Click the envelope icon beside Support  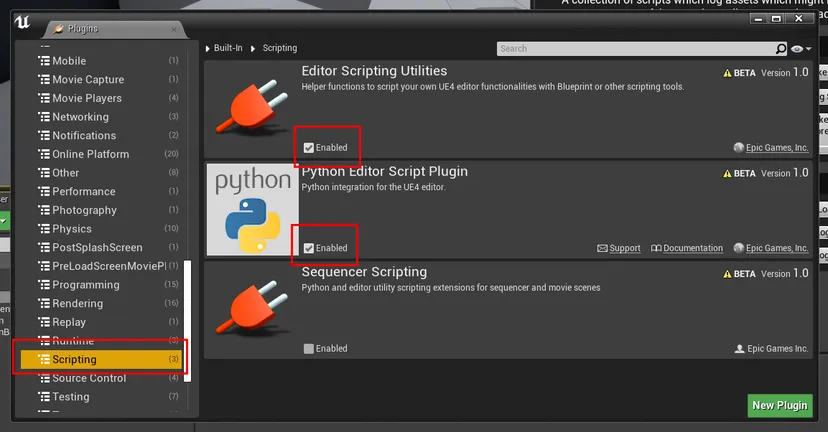coord(602,248)
